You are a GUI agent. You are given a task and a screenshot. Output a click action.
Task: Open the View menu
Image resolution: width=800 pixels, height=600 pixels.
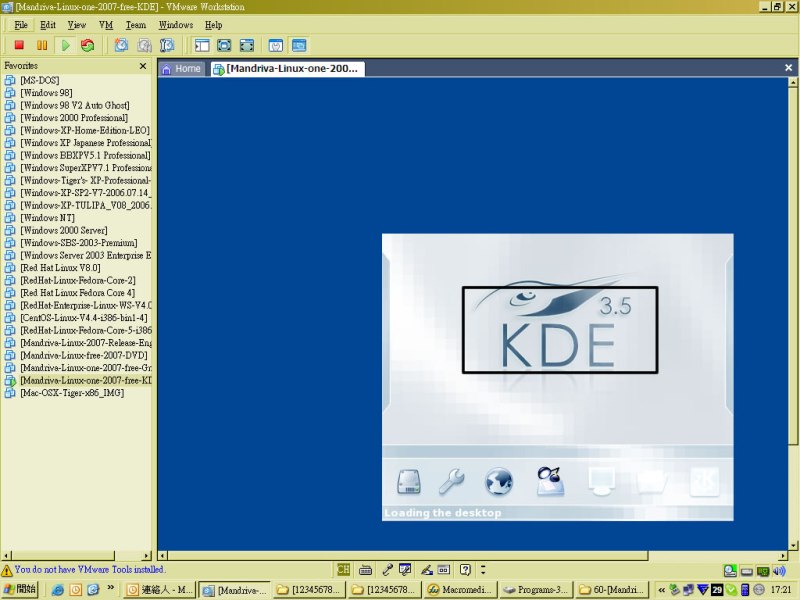coord(77,25)
